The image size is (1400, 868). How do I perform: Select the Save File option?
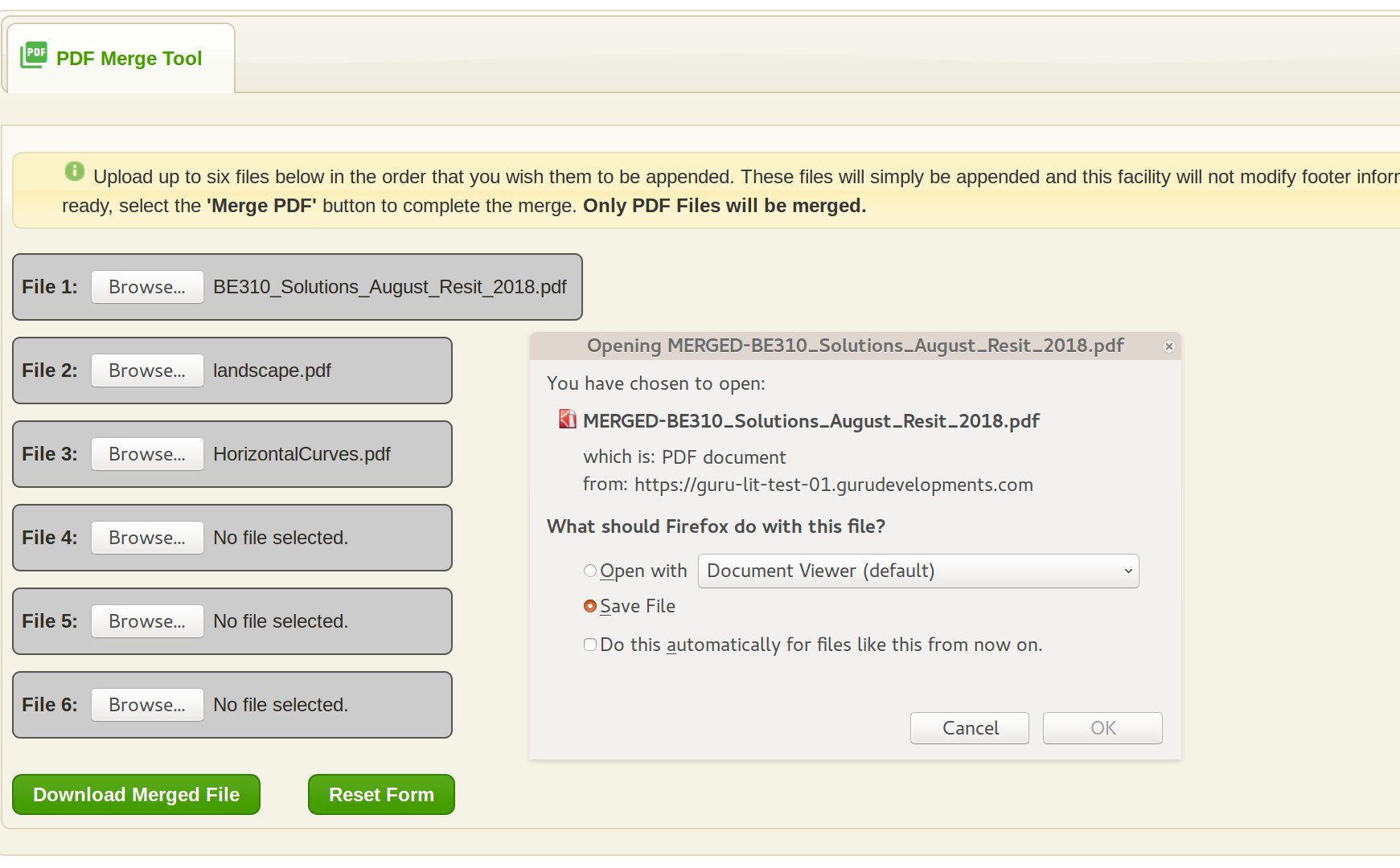pyautogui.click(x=591, y=606)
